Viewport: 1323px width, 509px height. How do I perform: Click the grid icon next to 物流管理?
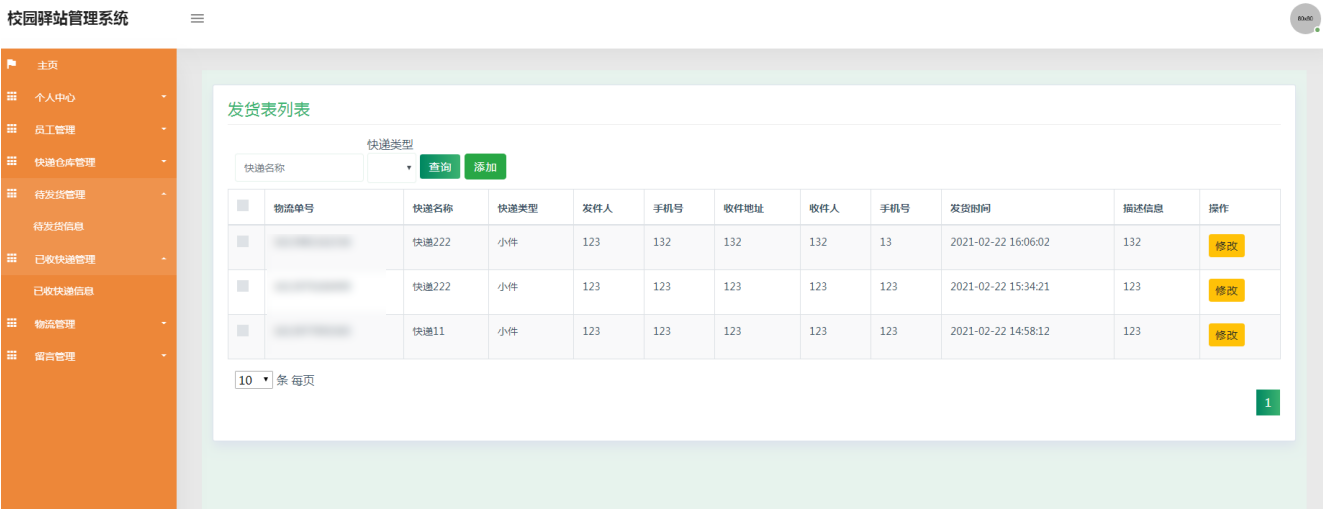(x=12, y=323)
